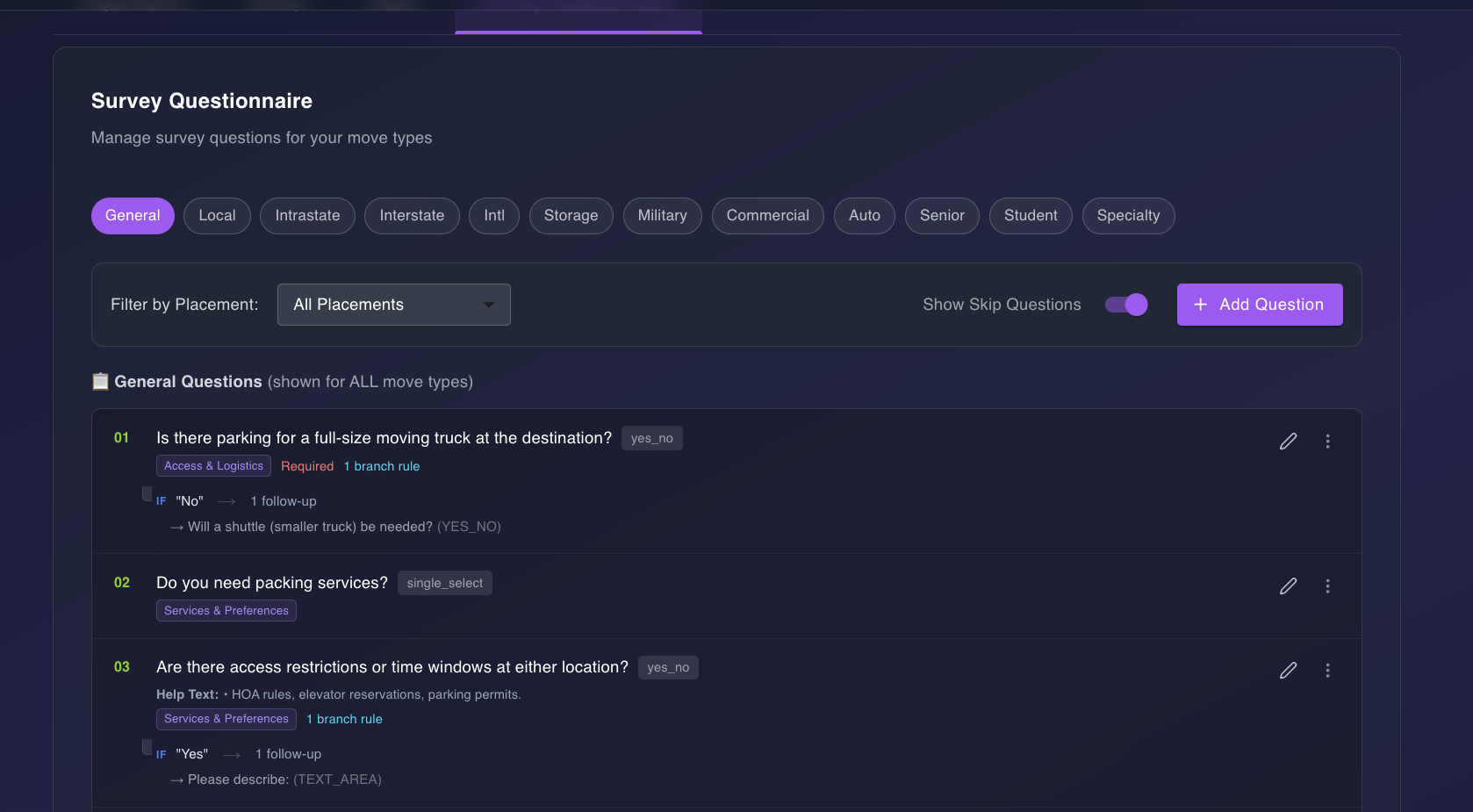Select the Military move type
Screen dimensions: 1473x812
[x=662, y=216]
